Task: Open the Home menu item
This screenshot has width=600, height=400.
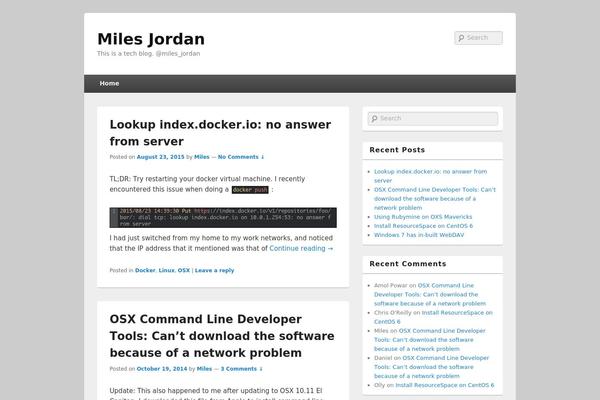Action: (x=109, y=83)
